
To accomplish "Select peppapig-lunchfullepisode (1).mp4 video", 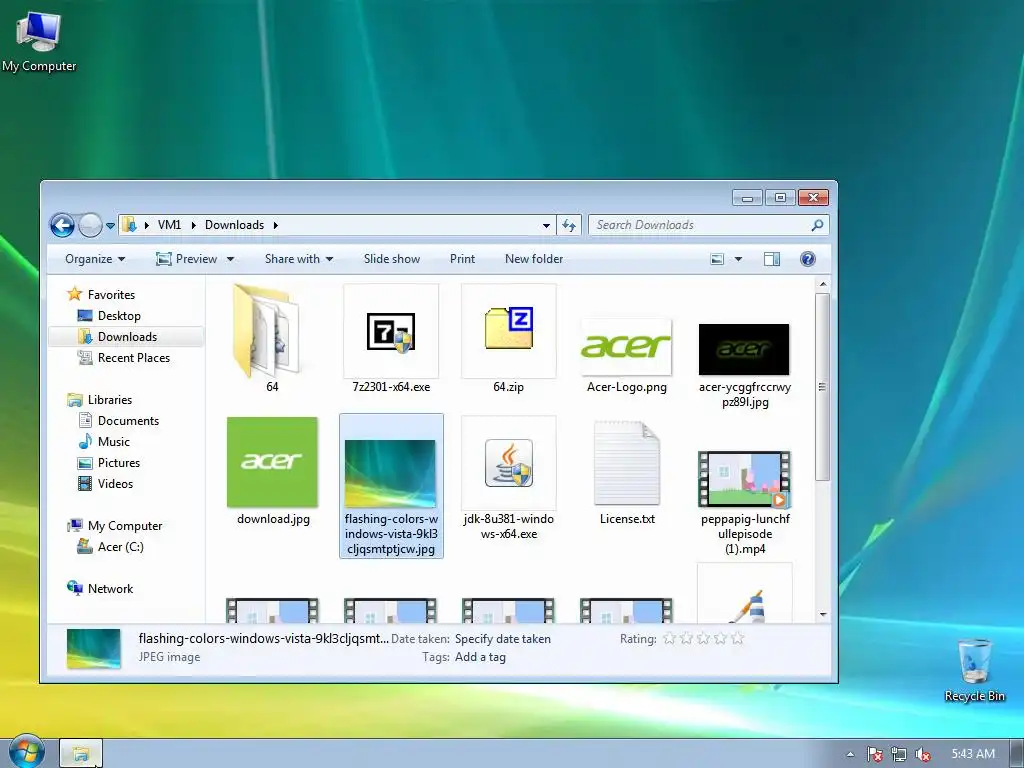I will click(x=744, y=503).
